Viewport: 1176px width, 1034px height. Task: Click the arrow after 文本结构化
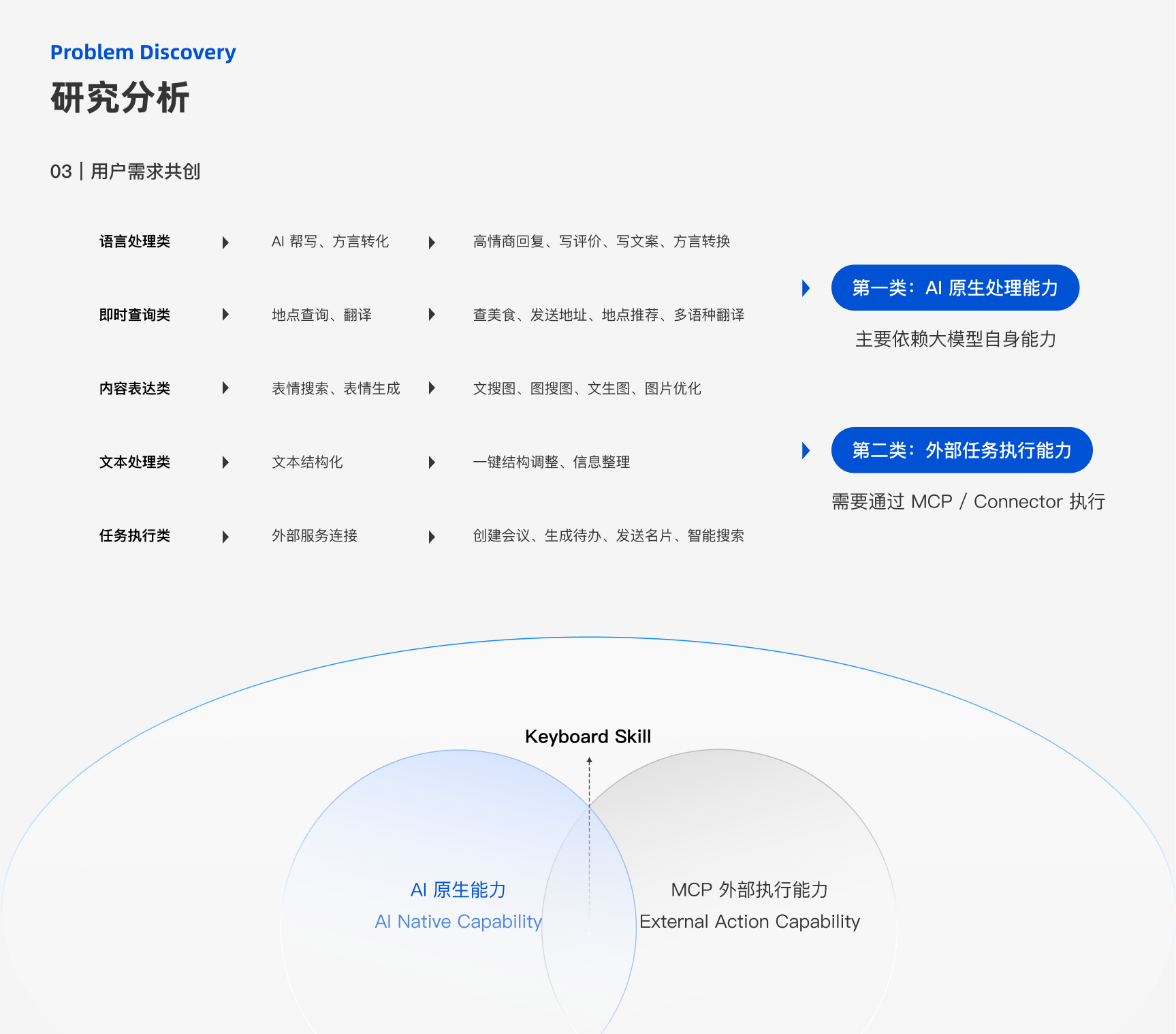point(432,463)
